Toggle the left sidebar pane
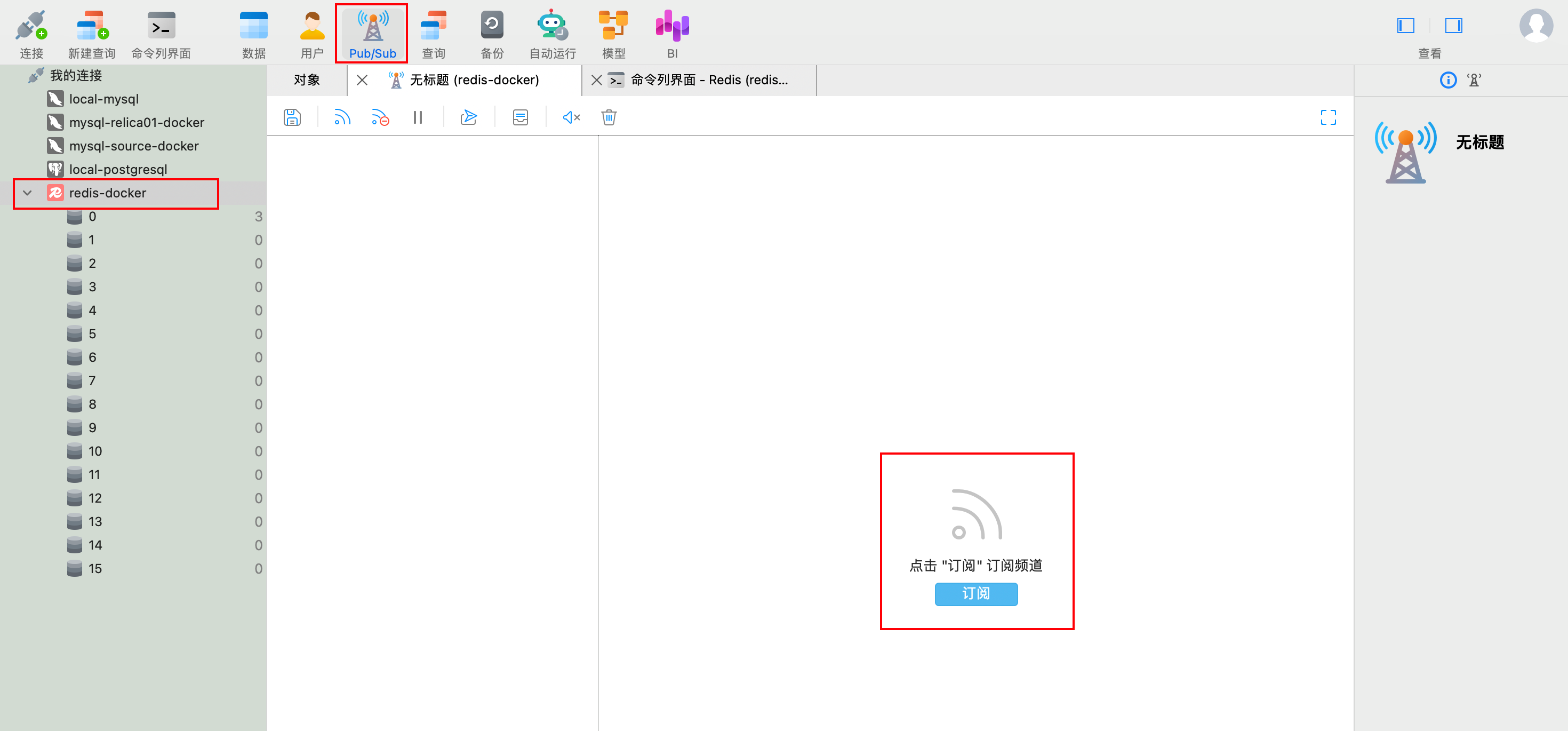This screenshot has height=731, width=1568. point(1405,26)
